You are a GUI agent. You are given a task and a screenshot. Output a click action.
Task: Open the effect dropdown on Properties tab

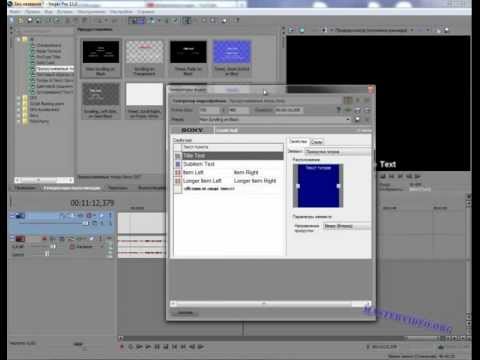[x=337, y=152]
